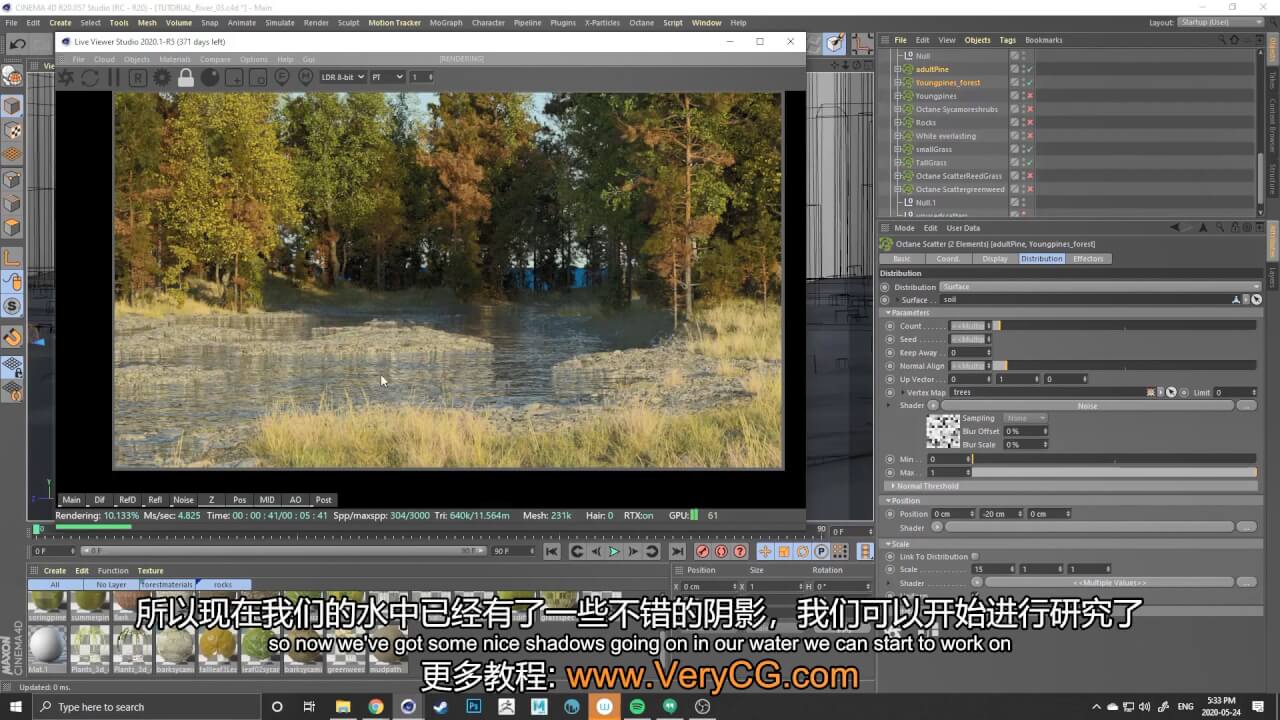
Task: Open the LDR 8-bit dropdown
Action: tap(342, 77)
